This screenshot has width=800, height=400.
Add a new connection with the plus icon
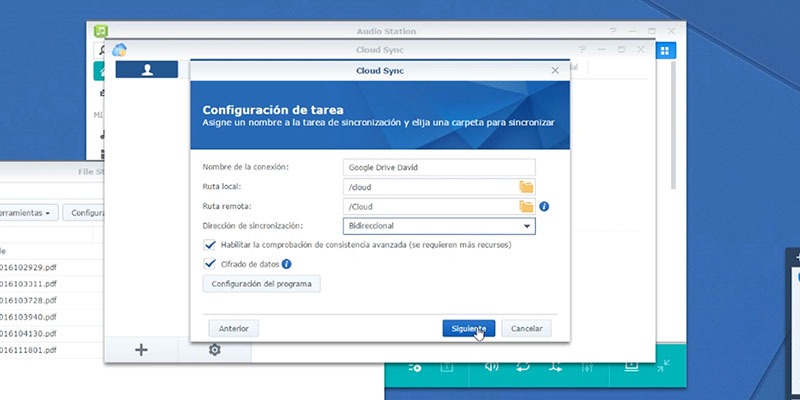click(x=141, y=349)
